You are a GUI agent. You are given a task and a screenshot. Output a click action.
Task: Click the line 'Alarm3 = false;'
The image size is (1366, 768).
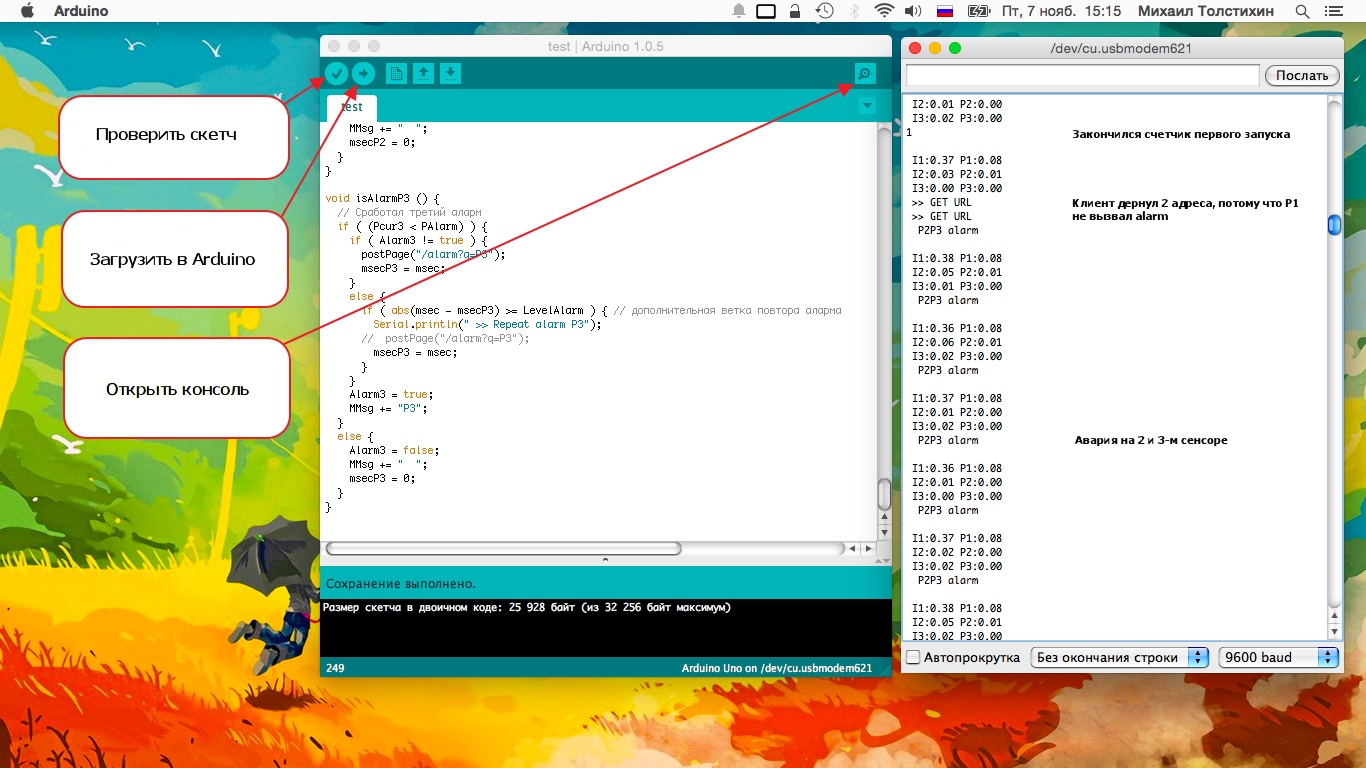pos(394,450)
